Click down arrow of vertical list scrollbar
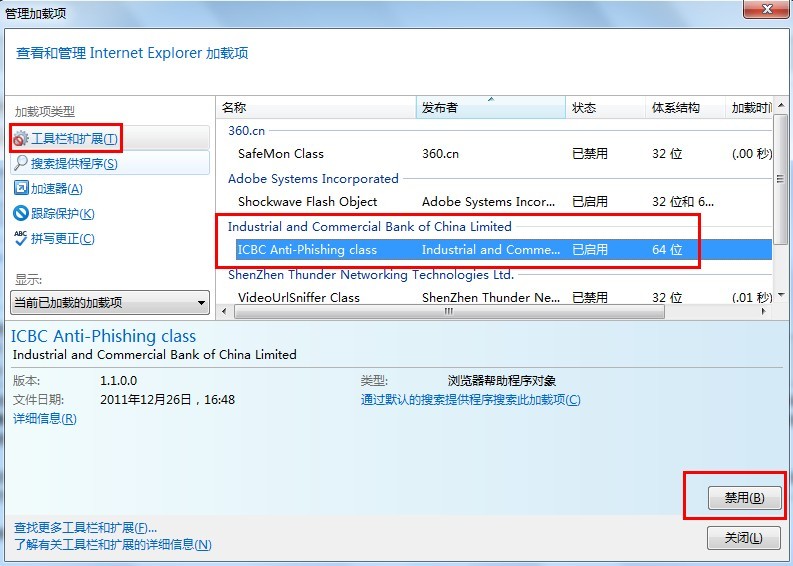The height and width of the screenshot is (566, 793). pyautogui.click(x=781, y=295)
